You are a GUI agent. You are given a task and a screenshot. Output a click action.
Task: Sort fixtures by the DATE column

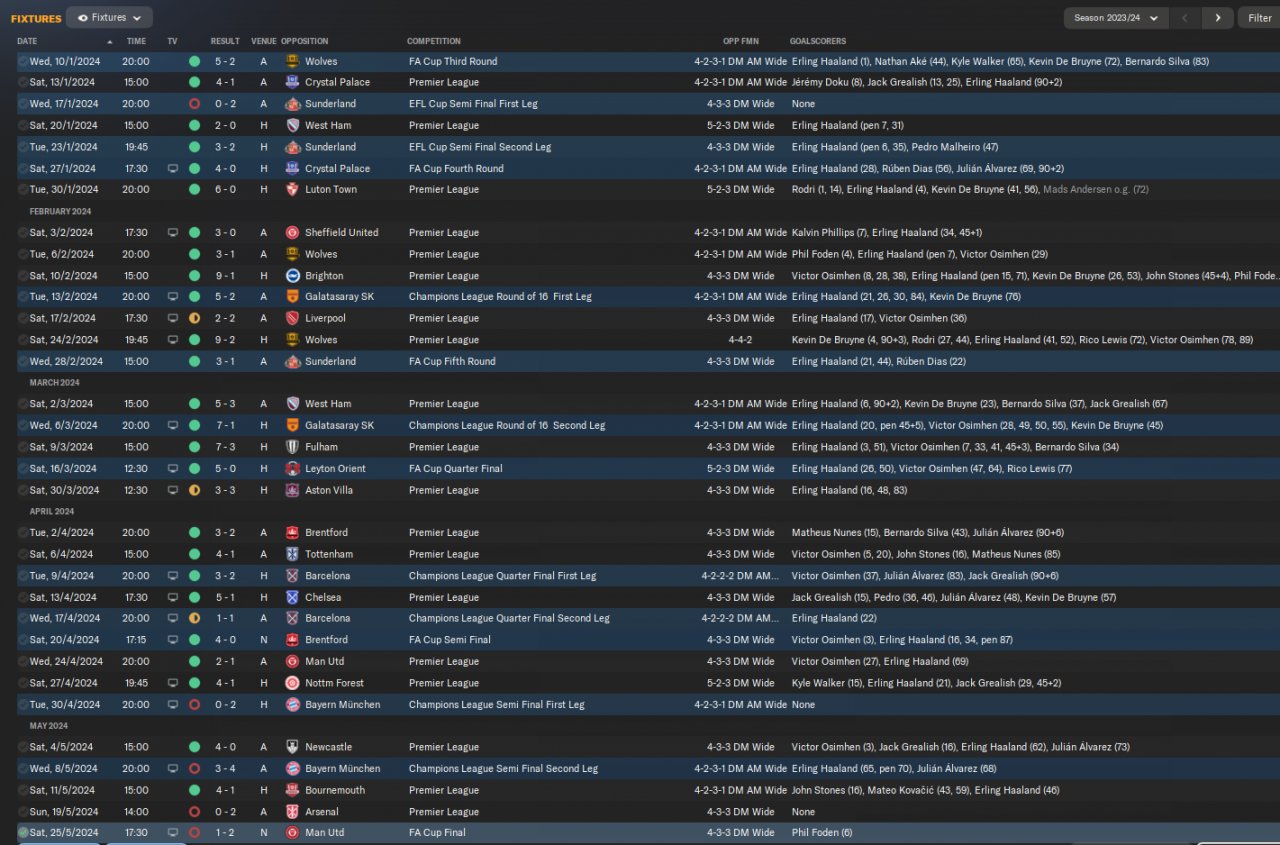(x=27, y=41)
